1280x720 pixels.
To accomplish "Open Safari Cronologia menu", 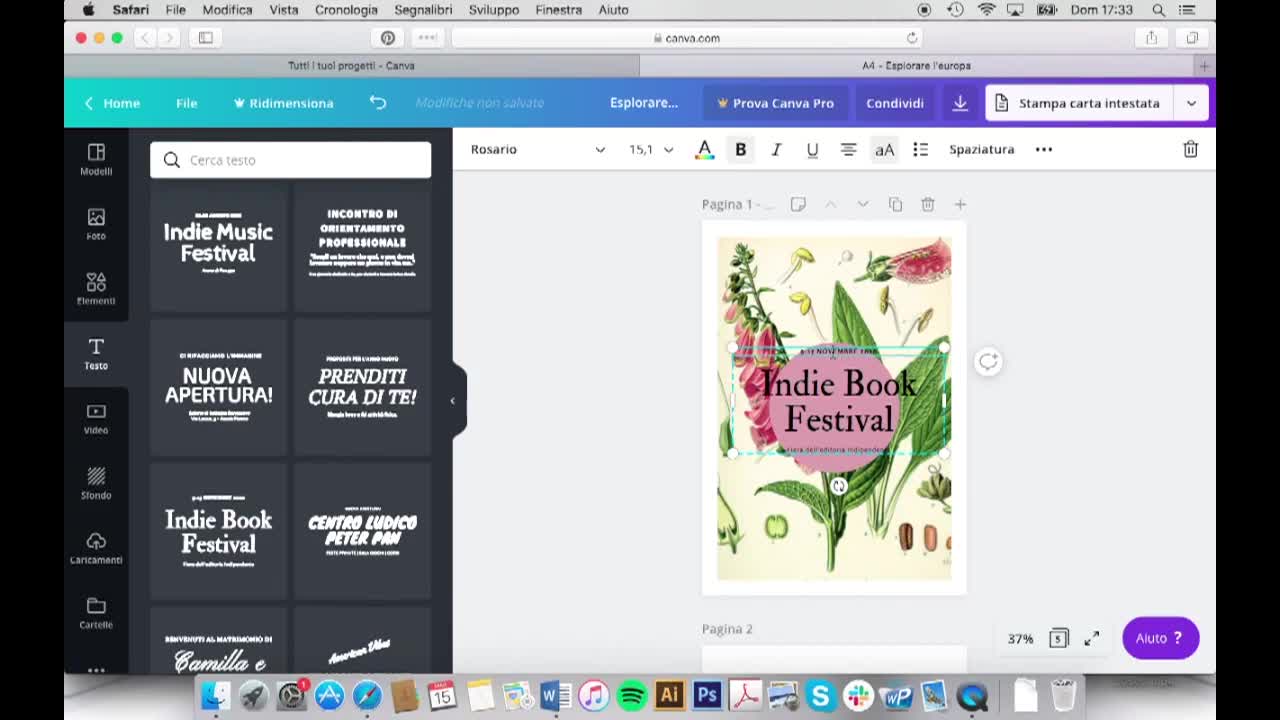I will tap(346, 9).
